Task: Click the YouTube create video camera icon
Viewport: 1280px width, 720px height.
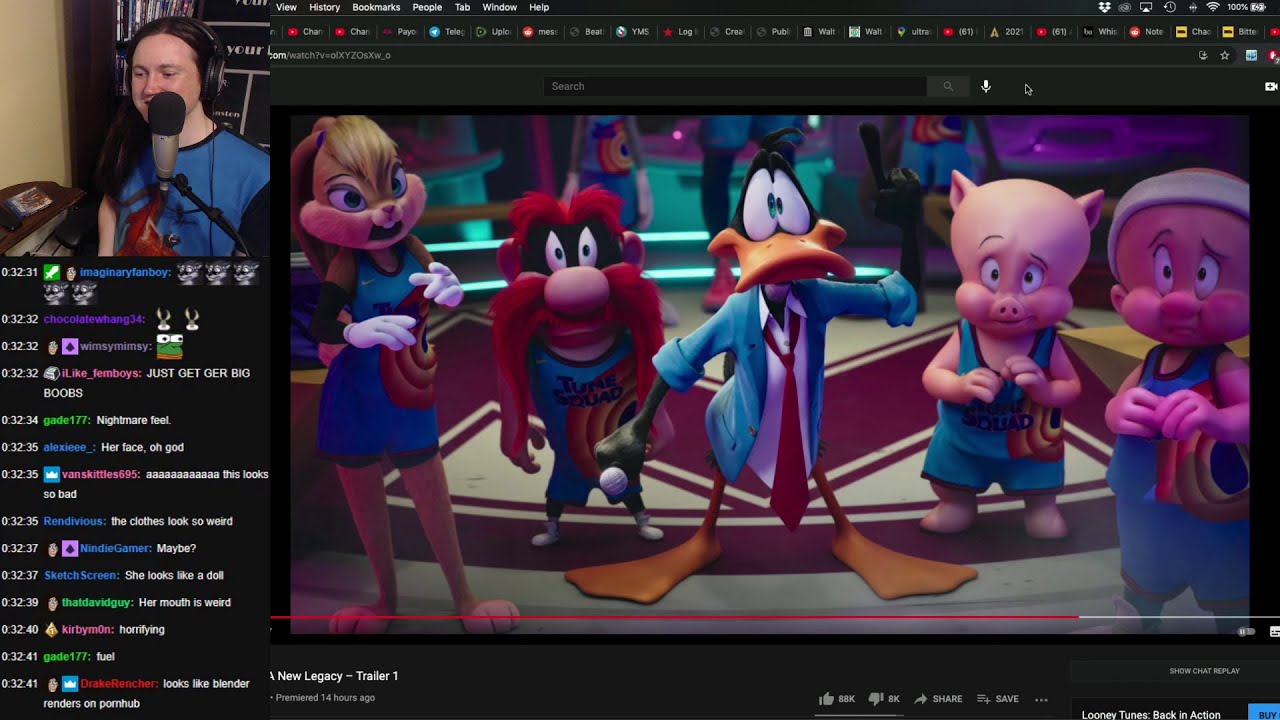Action: pos(1271,86)
